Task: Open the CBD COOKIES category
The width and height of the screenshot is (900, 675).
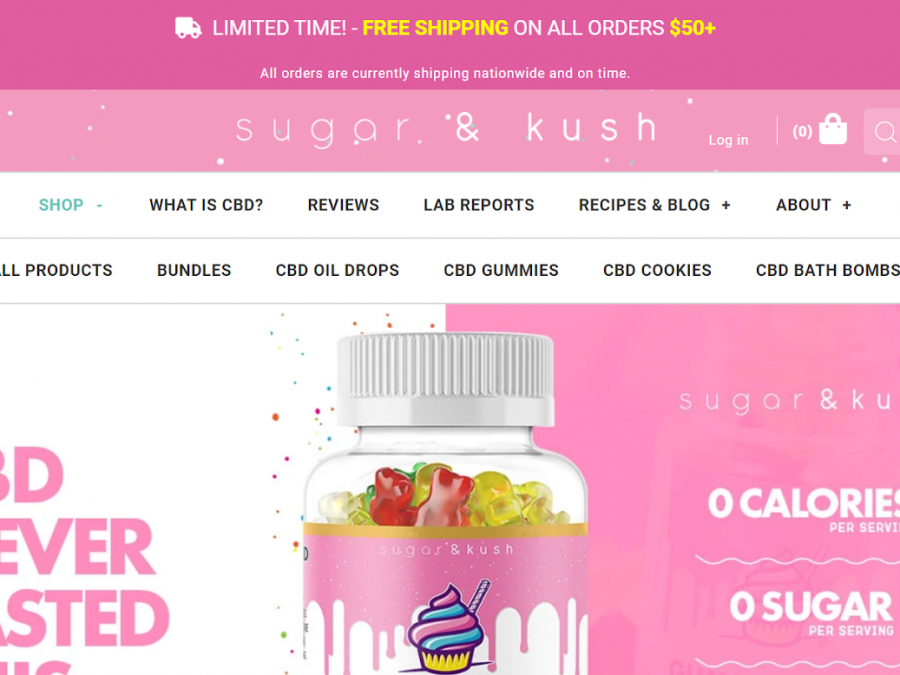Action: coord(657,270)
